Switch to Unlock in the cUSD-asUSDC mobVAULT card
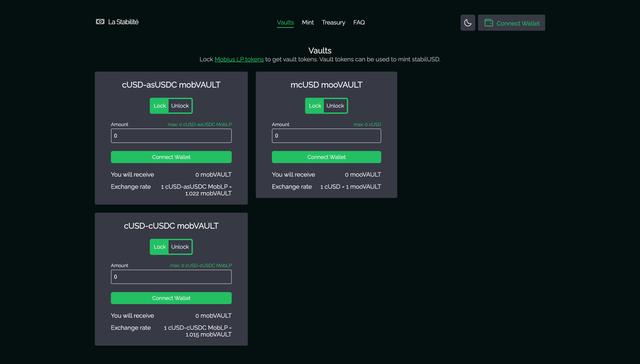Viewport: 640px width, 364px height. [x=180, y=106]
